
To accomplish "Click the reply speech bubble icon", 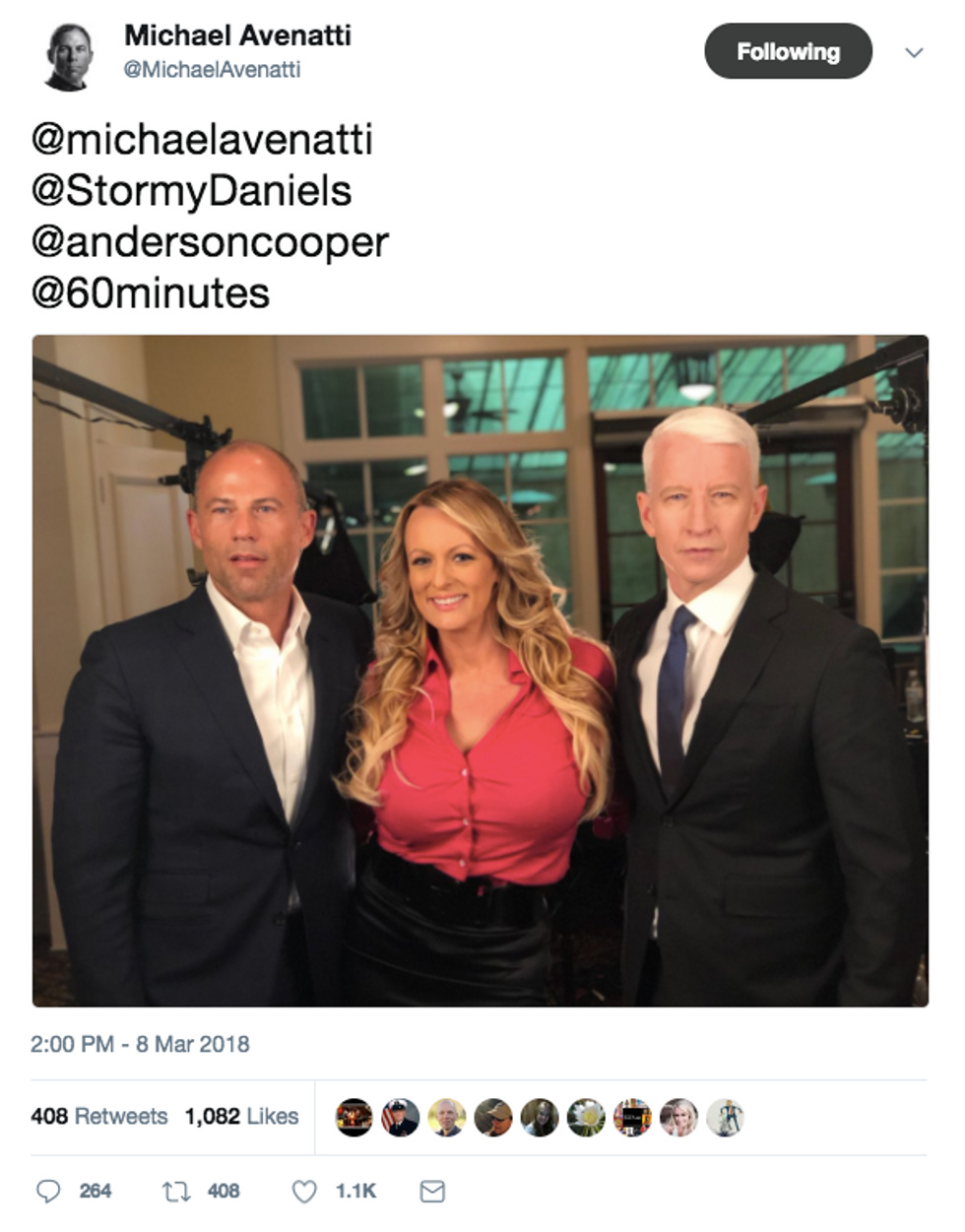I will click(48, 1192).
